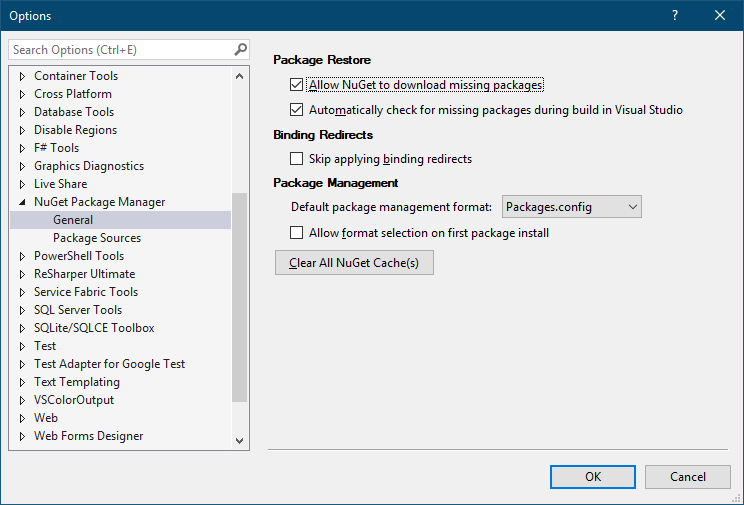Confirm settings with the OK button

(593, 477)
